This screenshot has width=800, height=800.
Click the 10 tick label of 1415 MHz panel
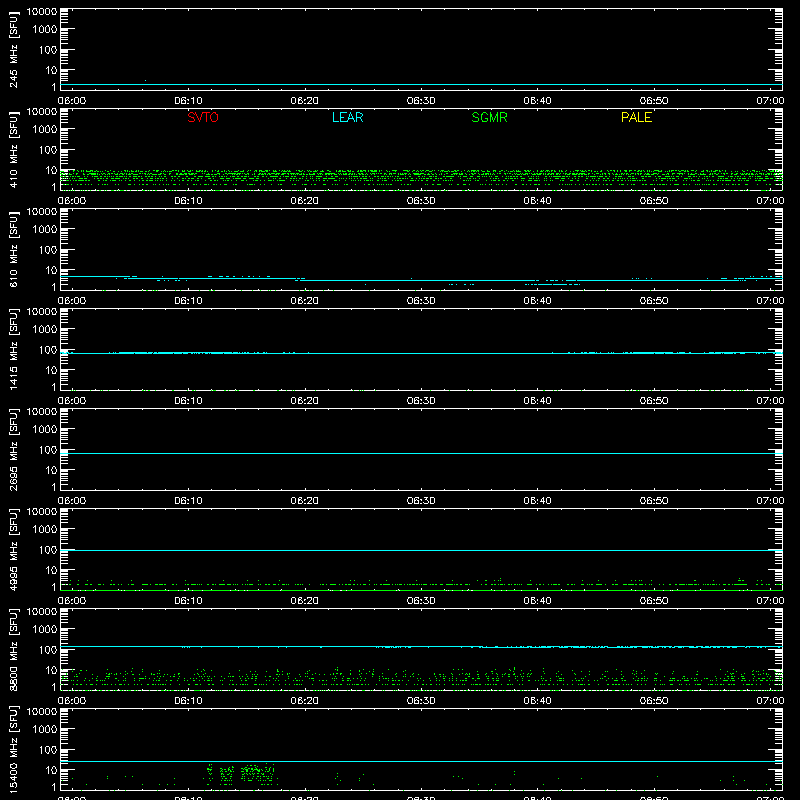pos(52,370)
